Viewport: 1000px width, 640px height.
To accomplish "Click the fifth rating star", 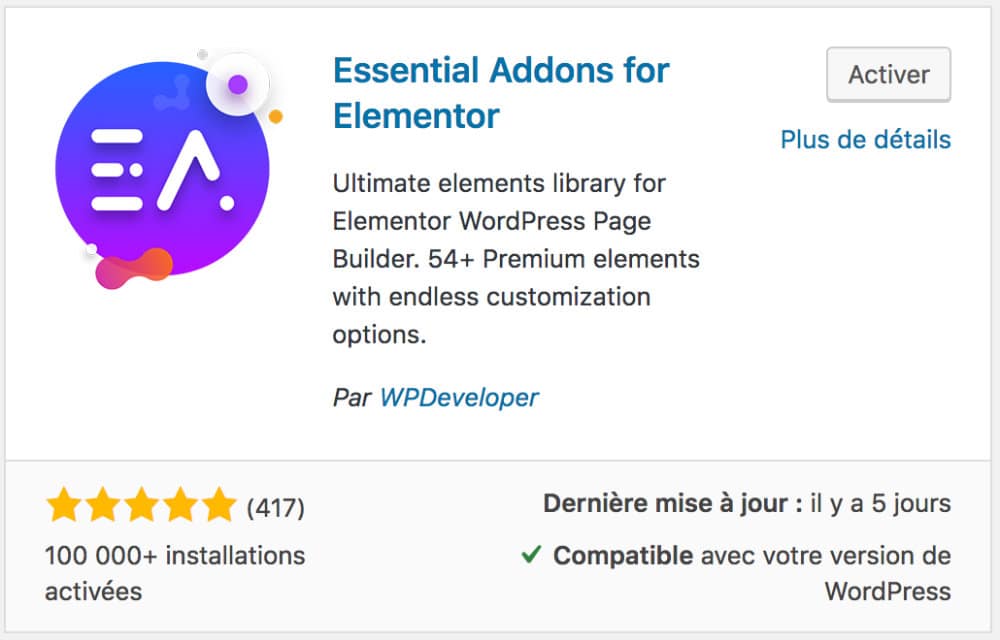I will (220, 506).
